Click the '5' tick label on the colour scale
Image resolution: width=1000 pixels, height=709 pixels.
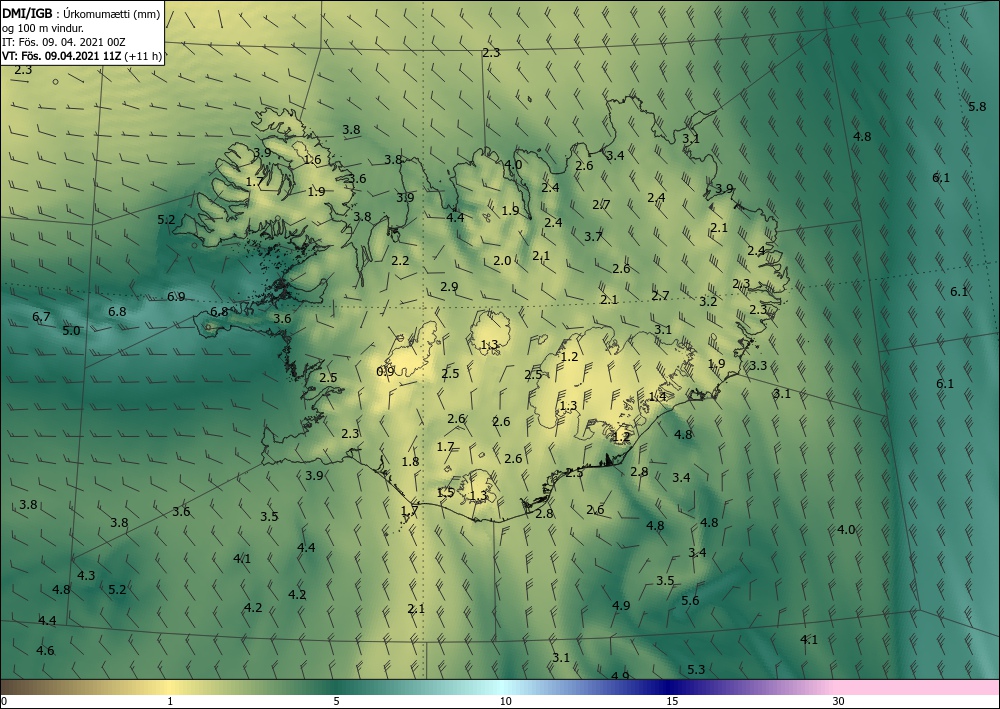coord(336,701)
